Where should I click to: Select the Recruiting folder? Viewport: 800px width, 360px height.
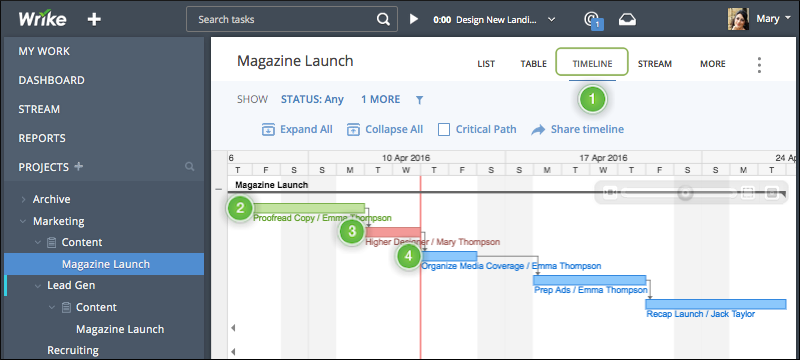tap(73, 350)
